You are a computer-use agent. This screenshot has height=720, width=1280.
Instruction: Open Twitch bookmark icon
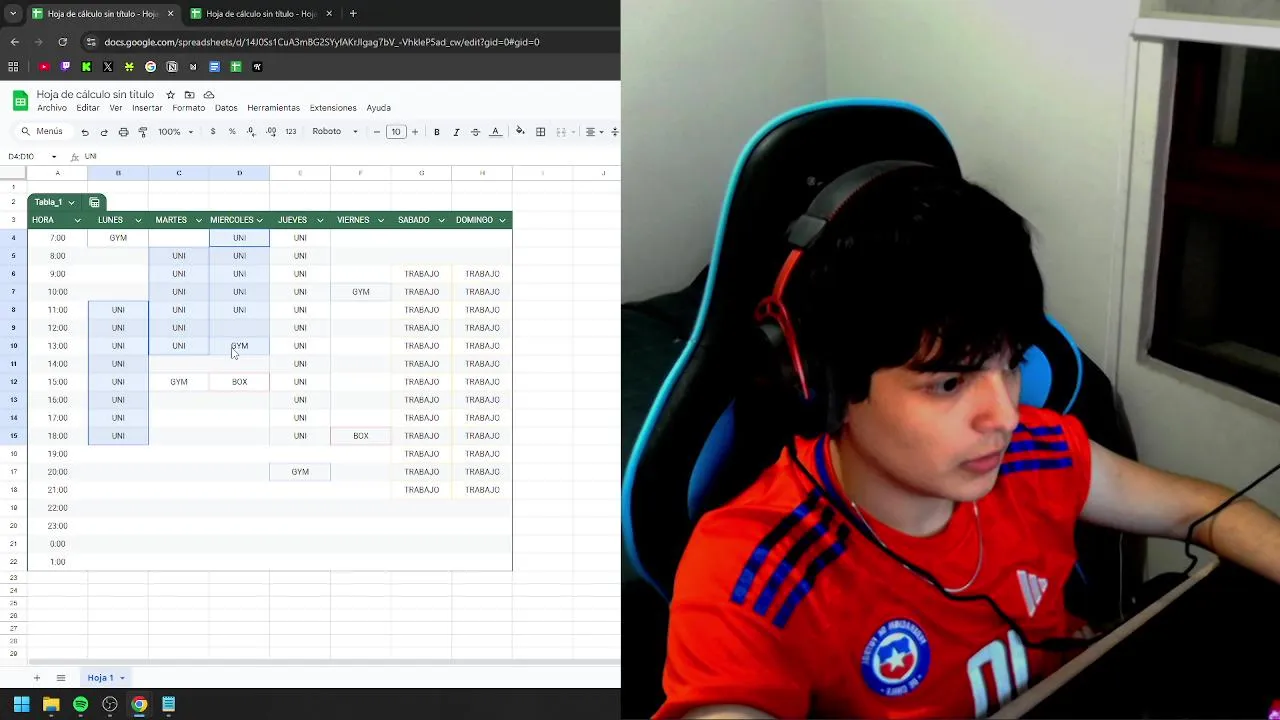65,67
